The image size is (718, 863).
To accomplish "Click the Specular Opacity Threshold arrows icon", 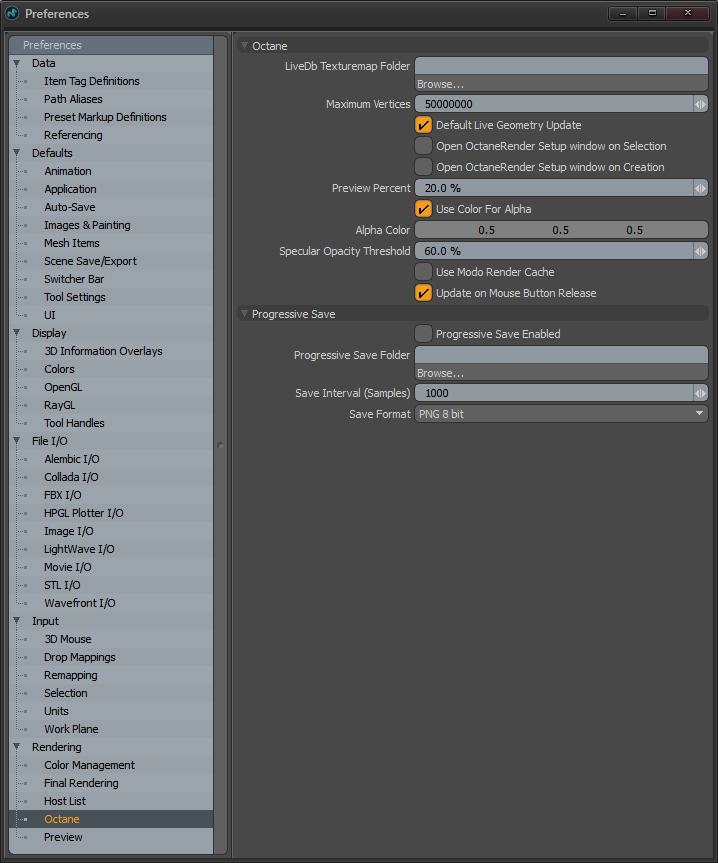I will (700, 251).
